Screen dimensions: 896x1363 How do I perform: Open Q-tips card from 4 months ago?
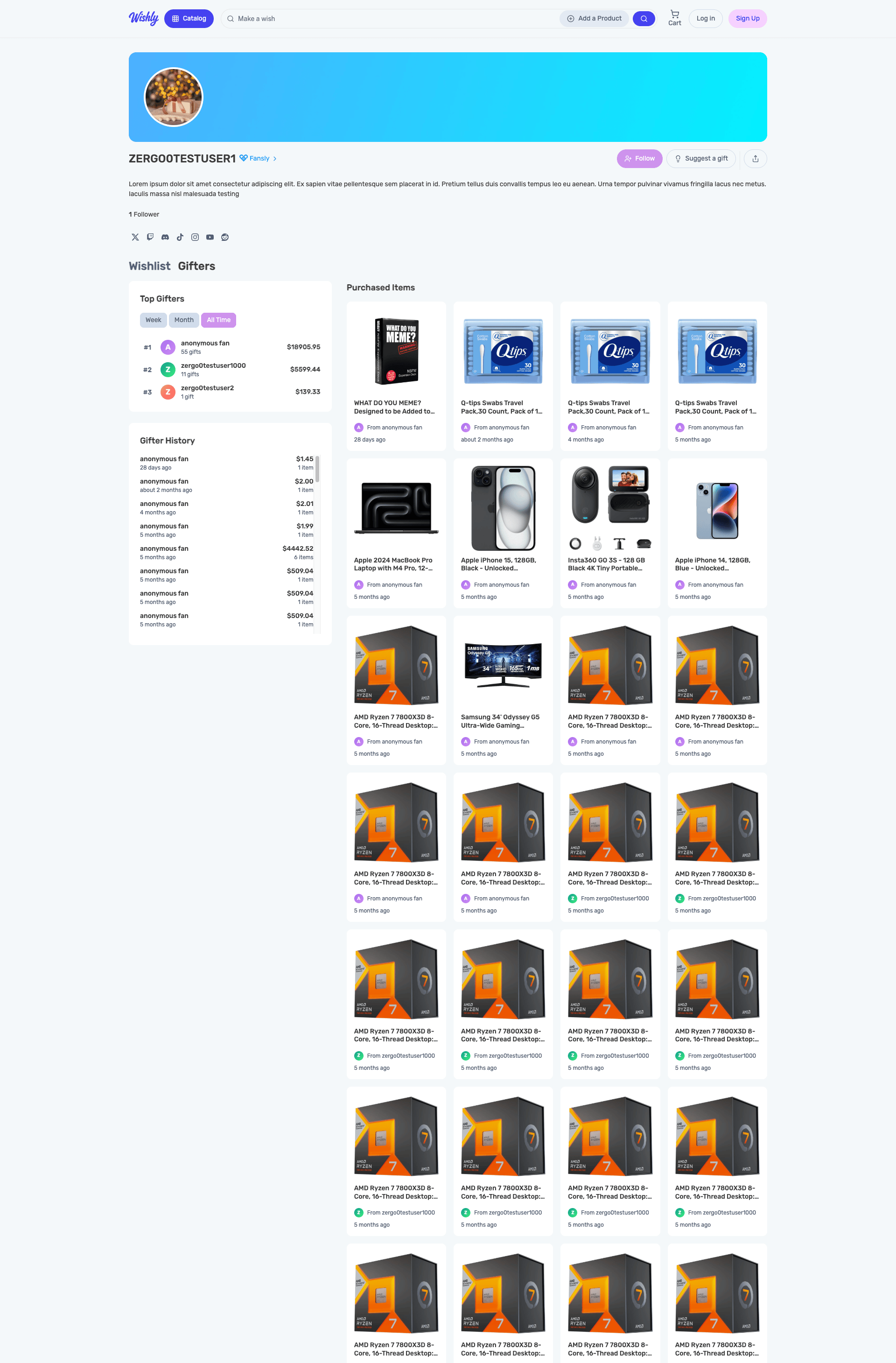point(610,376)
